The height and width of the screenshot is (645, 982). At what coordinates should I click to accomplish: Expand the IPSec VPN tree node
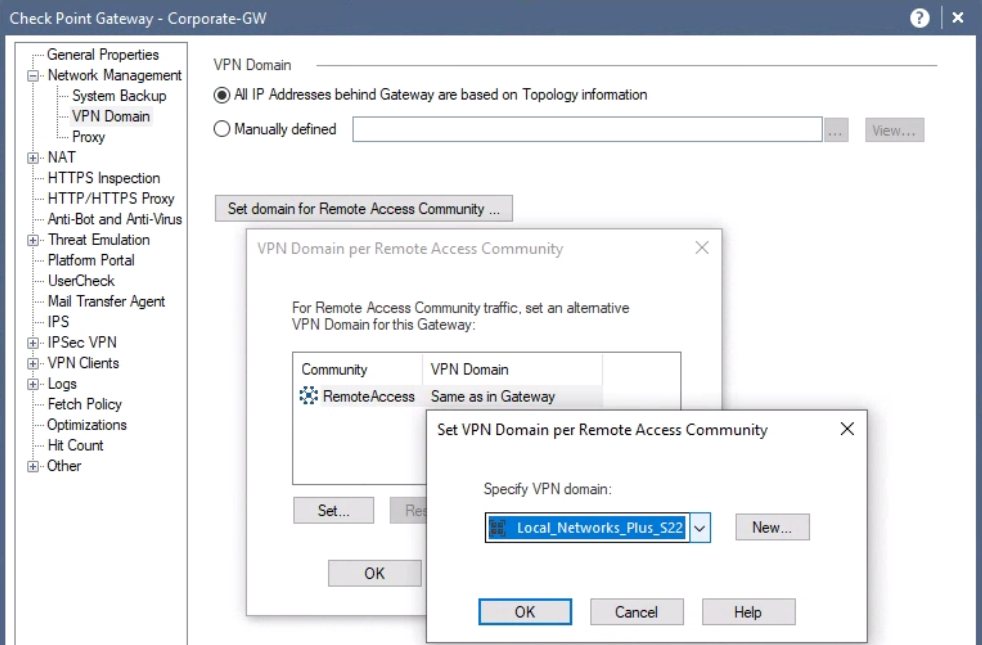(x=33, y=343)
